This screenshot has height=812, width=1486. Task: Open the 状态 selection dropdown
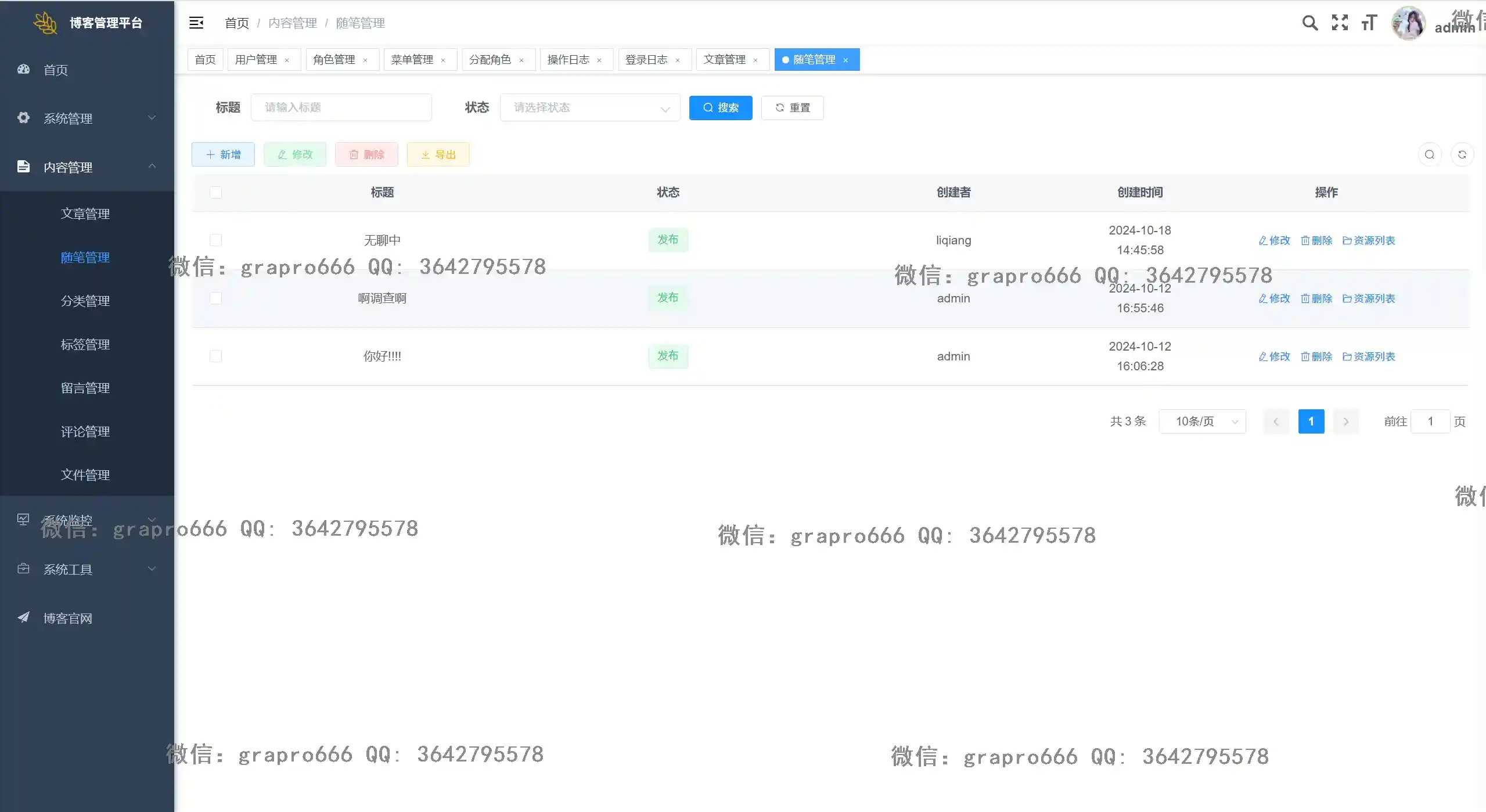coord(589,107)
